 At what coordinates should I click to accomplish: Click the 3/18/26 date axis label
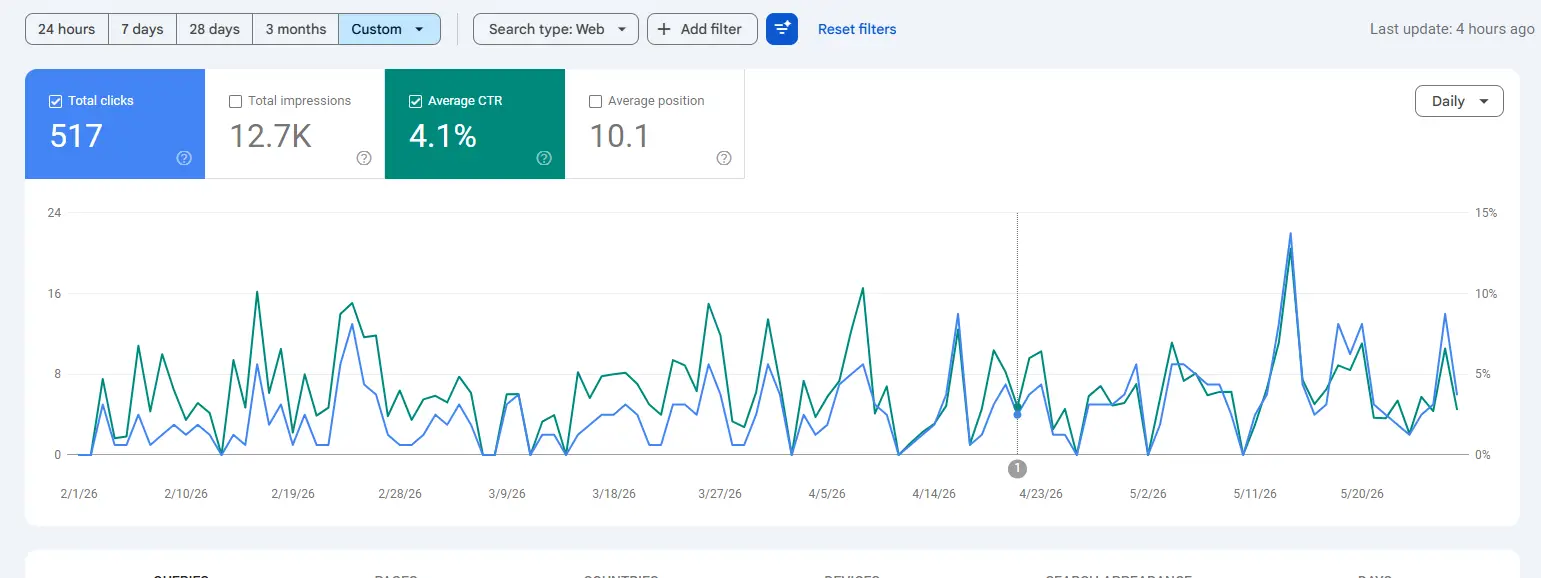[x=614, y=494]
